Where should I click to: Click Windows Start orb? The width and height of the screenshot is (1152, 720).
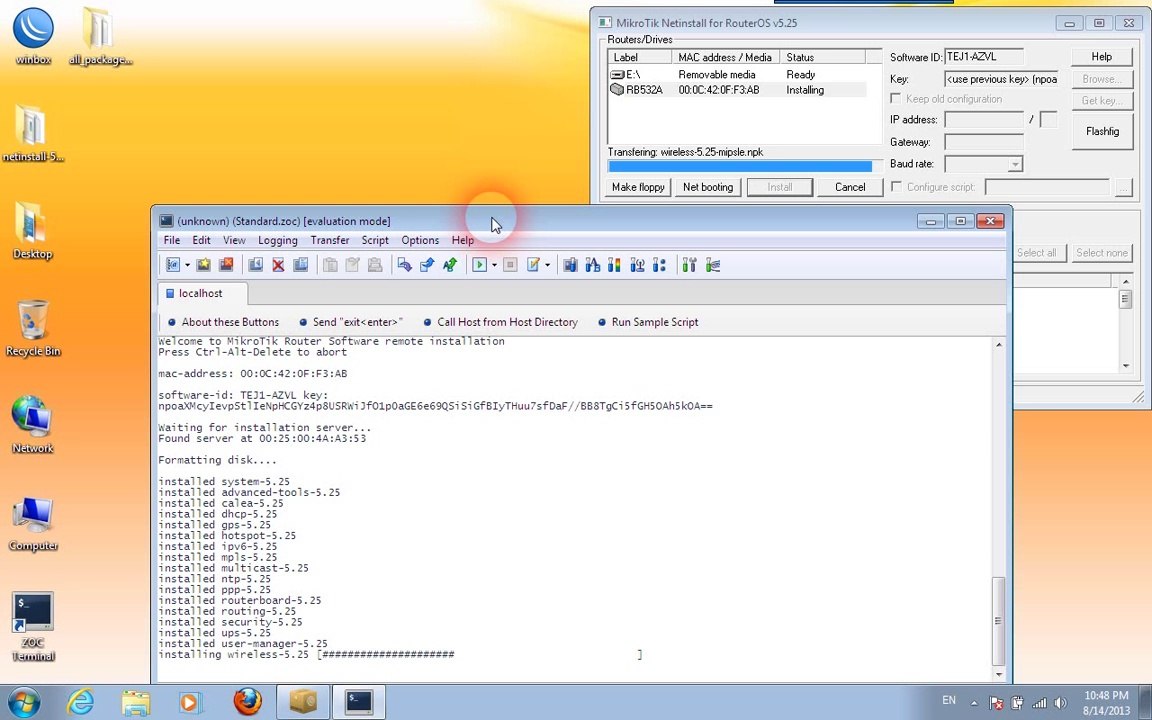point(24,702)
